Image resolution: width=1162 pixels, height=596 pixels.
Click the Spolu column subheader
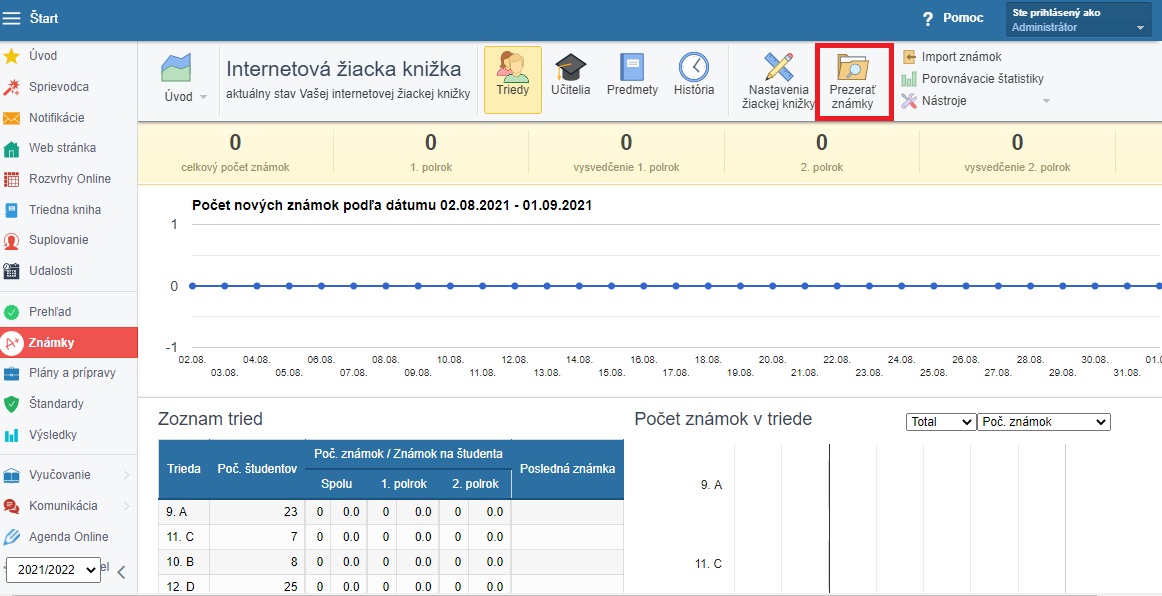336,484
